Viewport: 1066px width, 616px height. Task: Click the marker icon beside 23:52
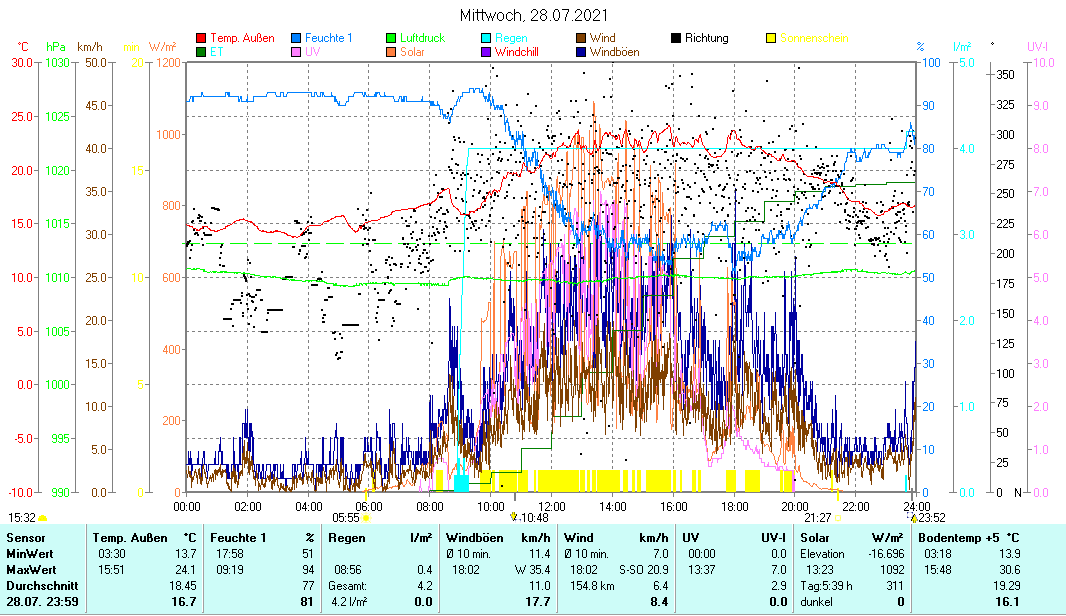pyautogui.click(x=914, y=517)
